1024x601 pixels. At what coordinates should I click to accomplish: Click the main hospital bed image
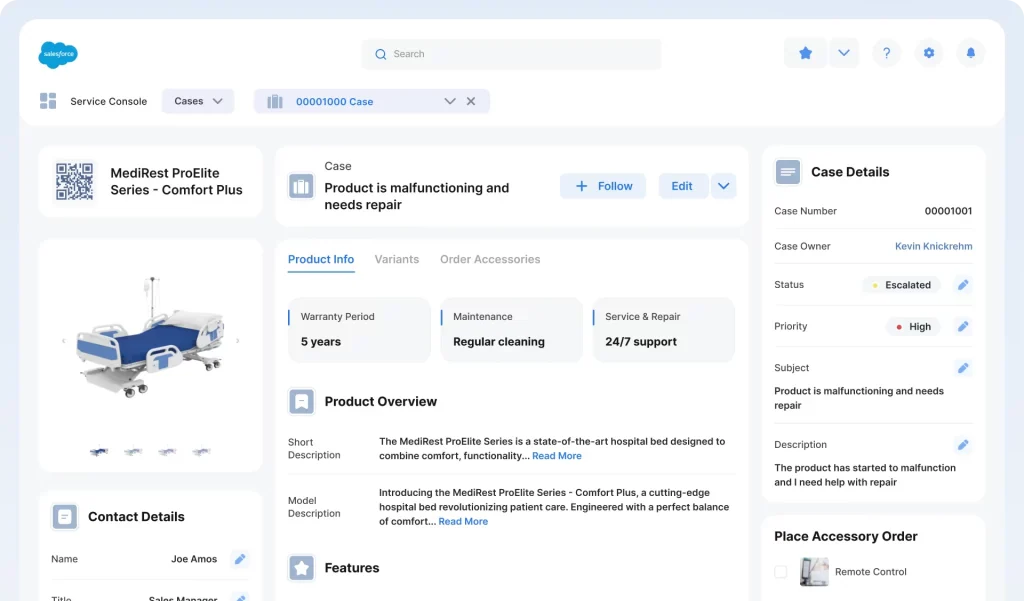click(151, 338)
